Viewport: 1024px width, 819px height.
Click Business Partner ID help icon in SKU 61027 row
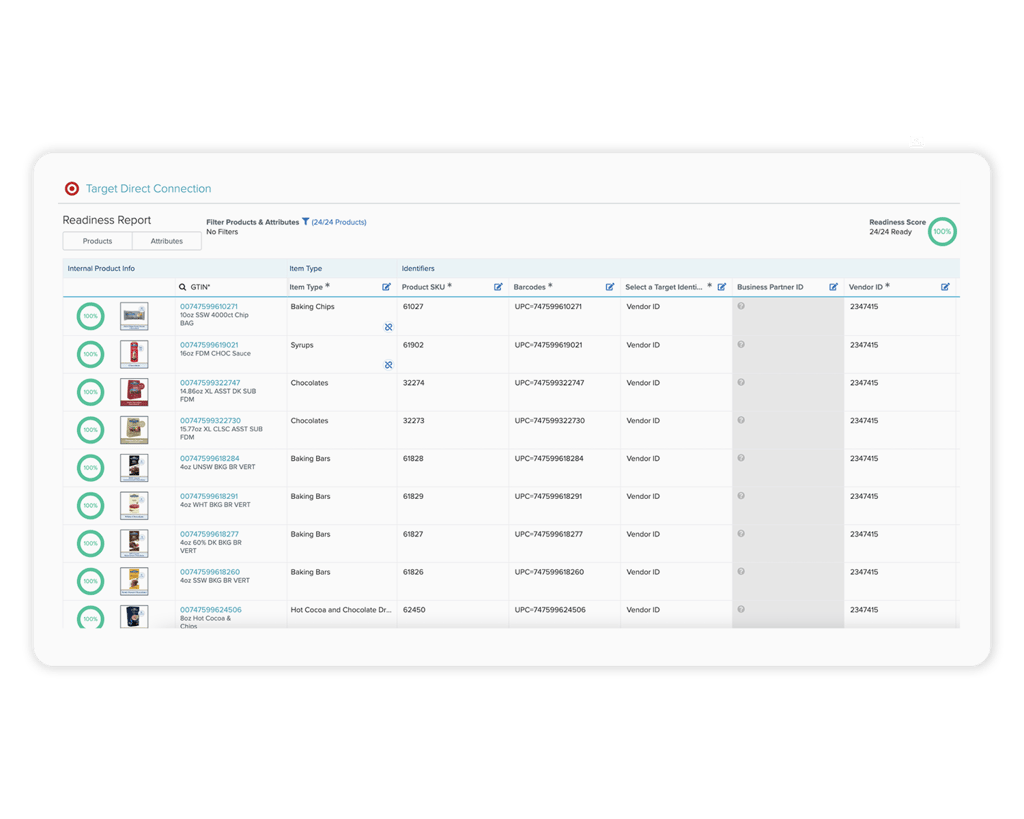pos(741,306)
